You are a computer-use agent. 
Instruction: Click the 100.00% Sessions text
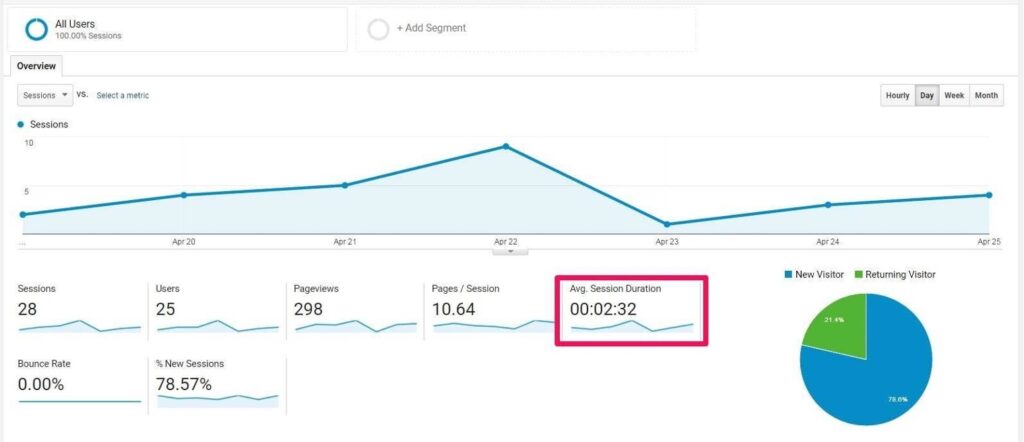[x=88, y=36]
